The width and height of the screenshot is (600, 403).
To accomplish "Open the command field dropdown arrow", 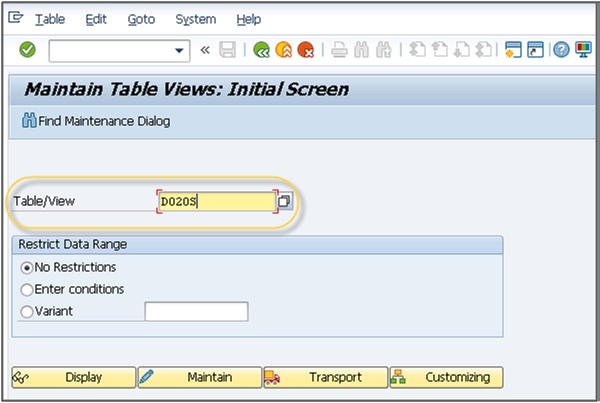I will tap(180, 50).
